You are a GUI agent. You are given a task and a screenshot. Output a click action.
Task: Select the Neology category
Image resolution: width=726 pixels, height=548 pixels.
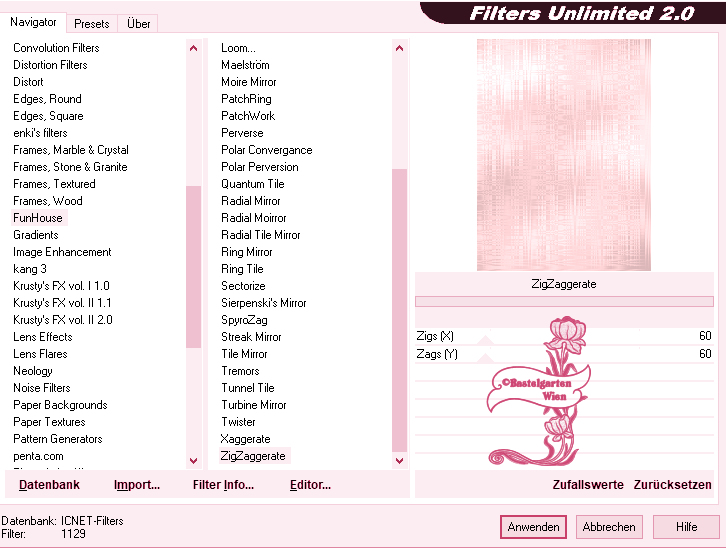tap(33, 371)
